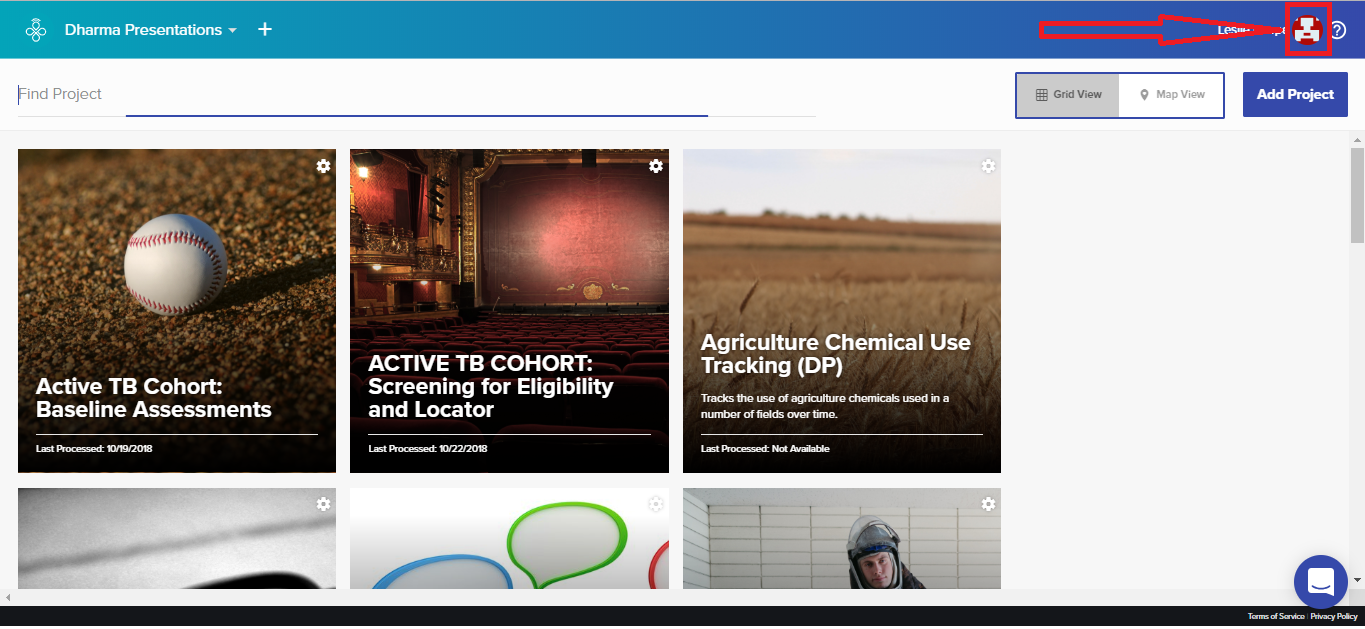Open Active TB Cohort Baseline Assessments project
1365x629 pixels.
tap(177, 311)
